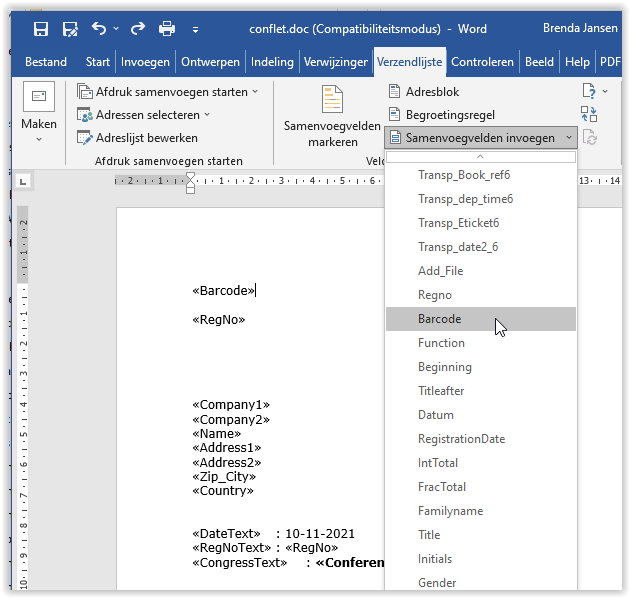Insert an Adresblok
630x598 pixels.
[x=424, y=92]
